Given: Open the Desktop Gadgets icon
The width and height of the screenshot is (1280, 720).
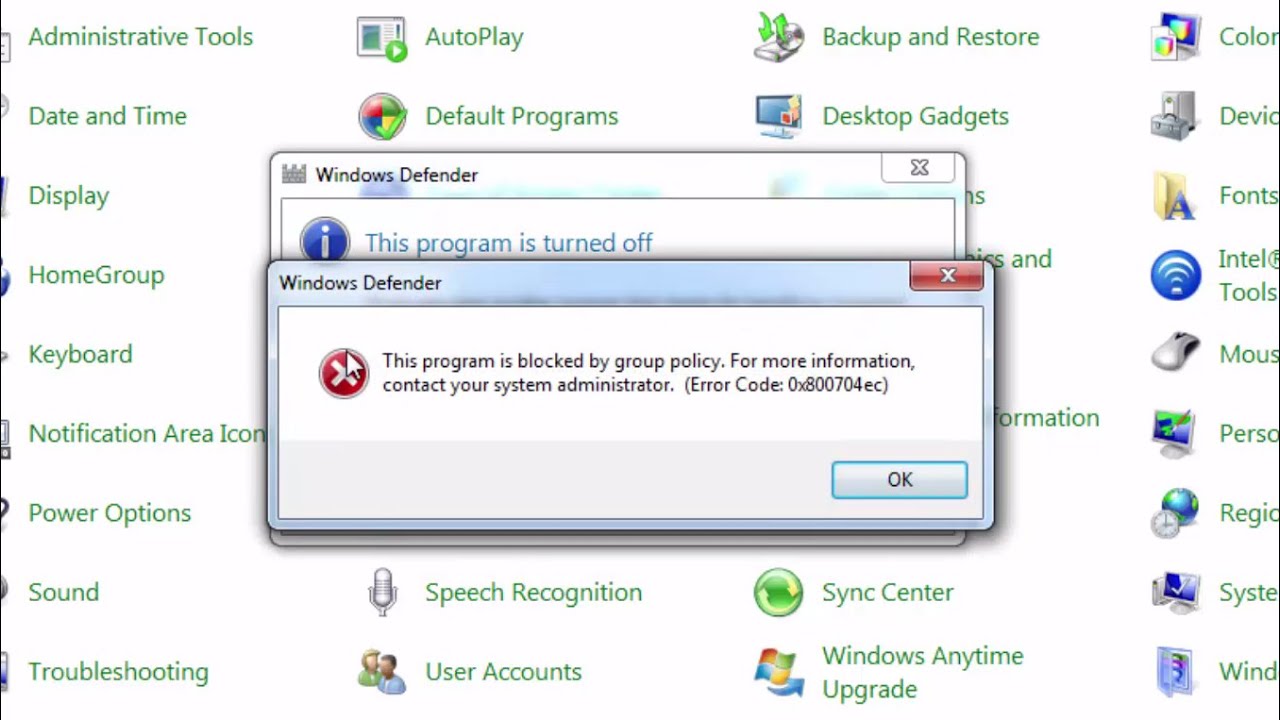Looking at the screenshot, I should point(779,116).
